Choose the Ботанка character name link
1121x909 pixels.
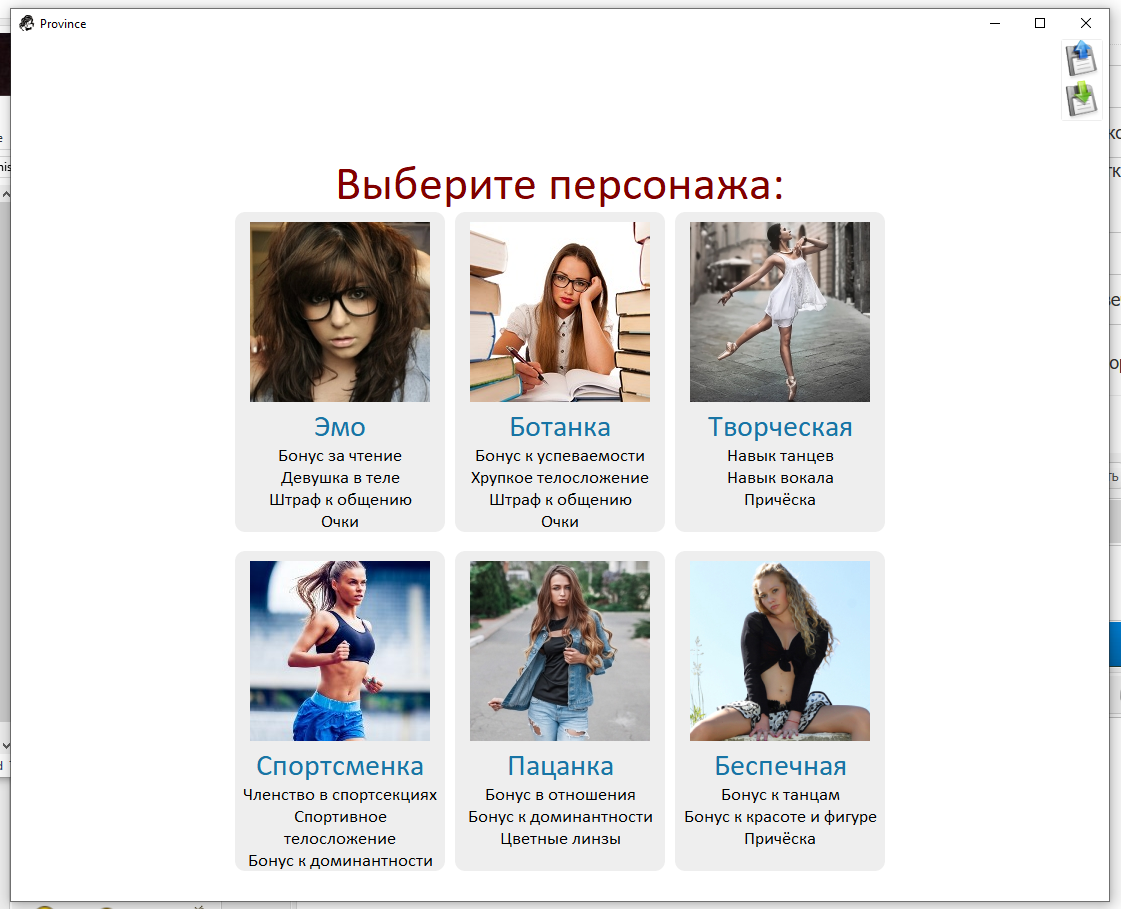(x=560, y=427)
